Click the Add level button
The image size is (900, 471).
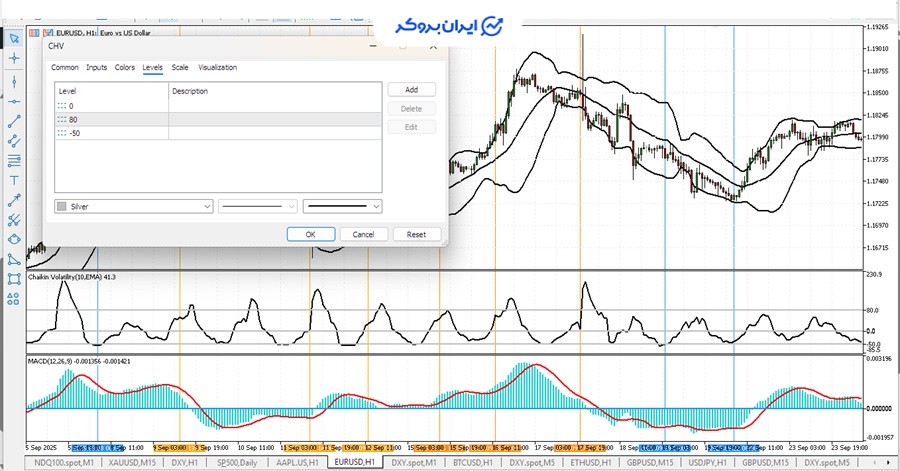(x=411, y=90)
